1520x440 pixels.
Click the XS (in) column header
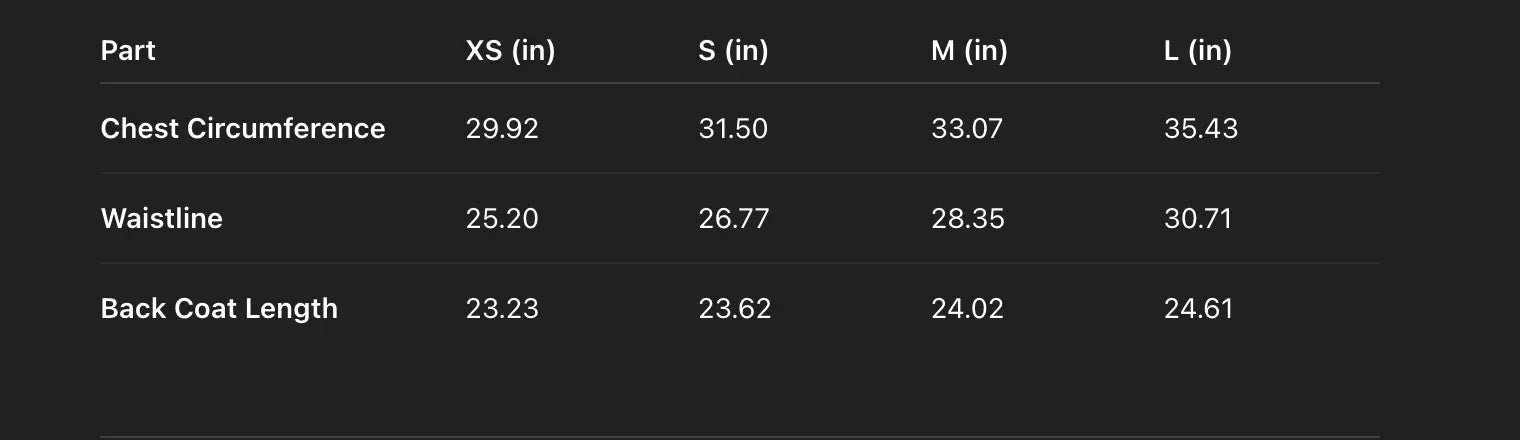pos(510,51)
